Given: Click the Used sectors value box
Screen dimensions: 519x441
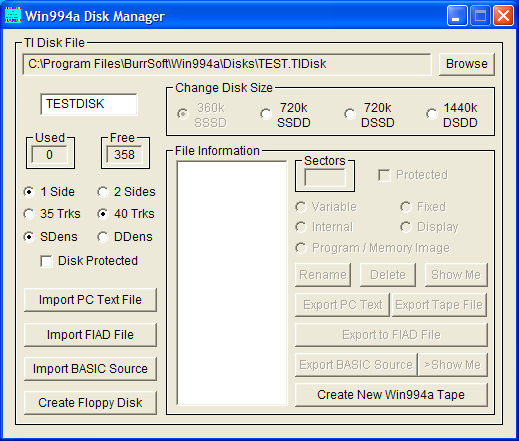Looking at the screenshot, I should coord(50,155).
